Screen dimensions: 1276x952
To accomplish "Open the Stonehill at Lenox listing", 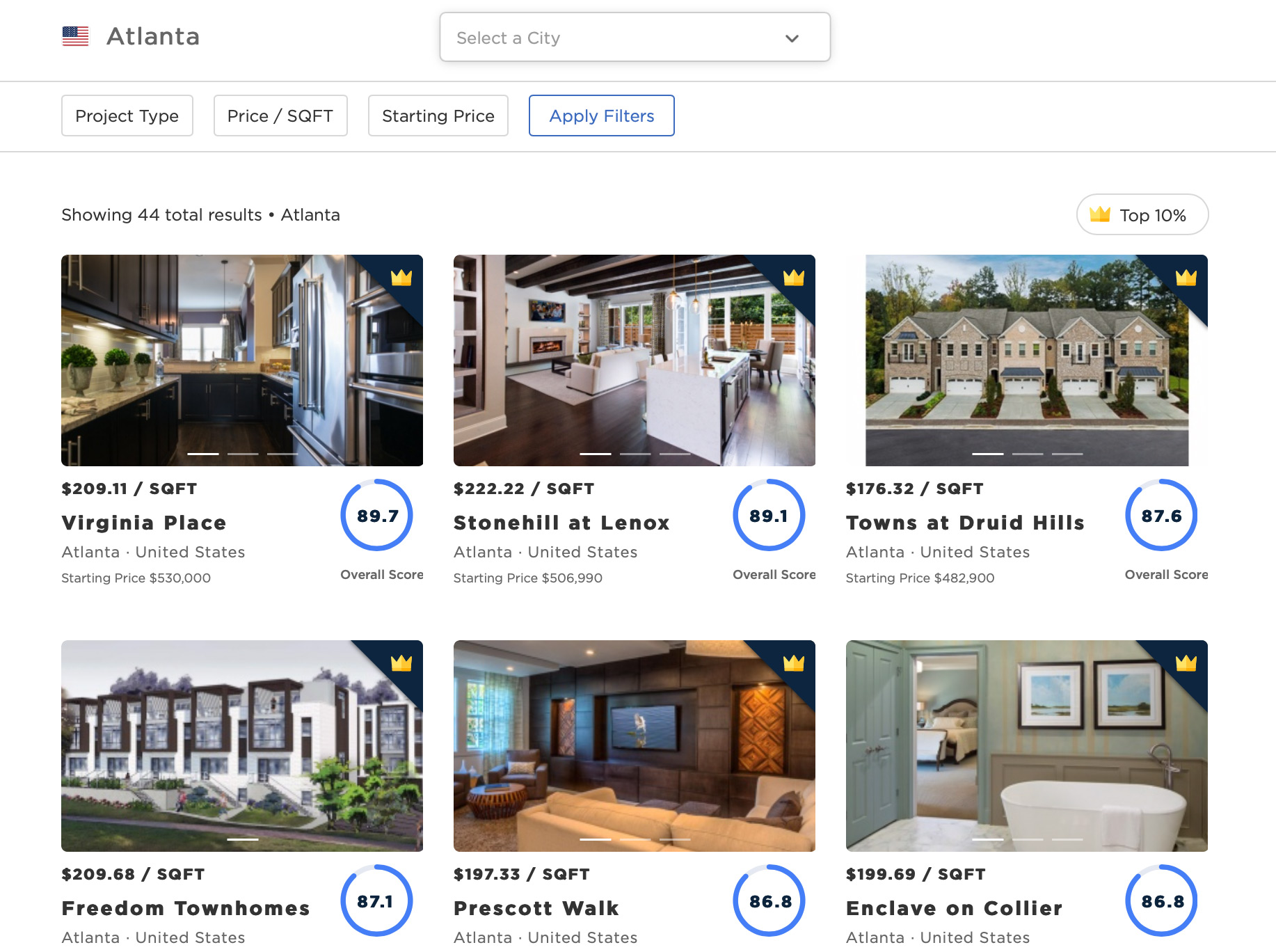I will [562, 523].
